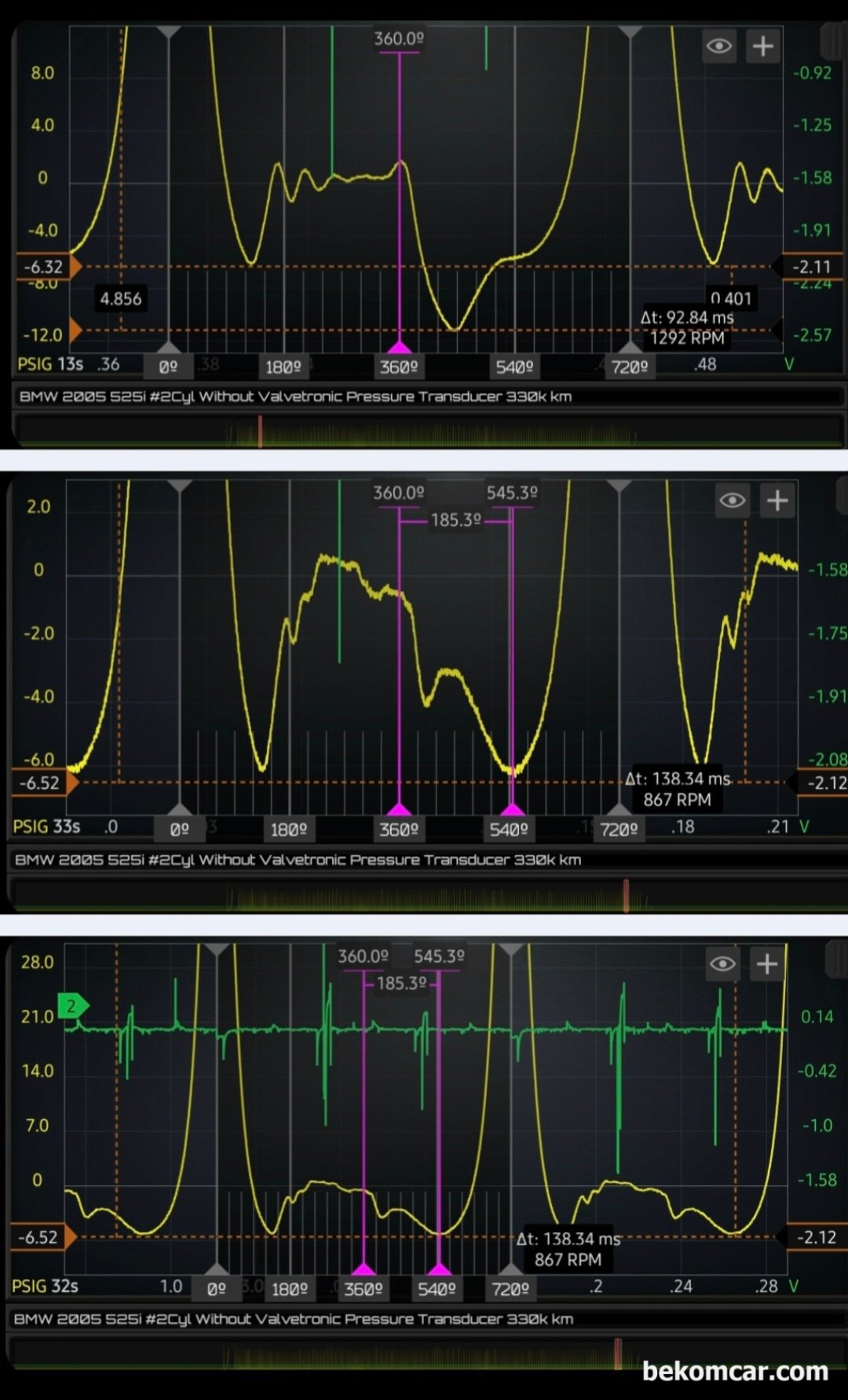The height and width of the screenshot is (1400, 848).
Task: Click the plus icon in the top chart
Action: [762, 46]
